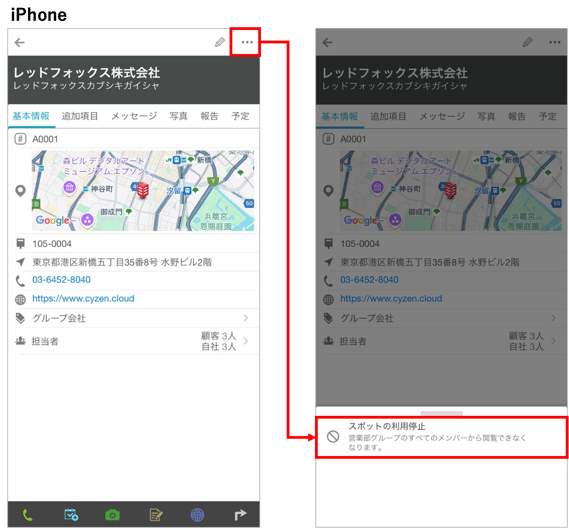The width and height of the screenshot is (569, 528).
Task: Select スポットの利用停止 in the bottom sheet
Action: coord(441,437)
